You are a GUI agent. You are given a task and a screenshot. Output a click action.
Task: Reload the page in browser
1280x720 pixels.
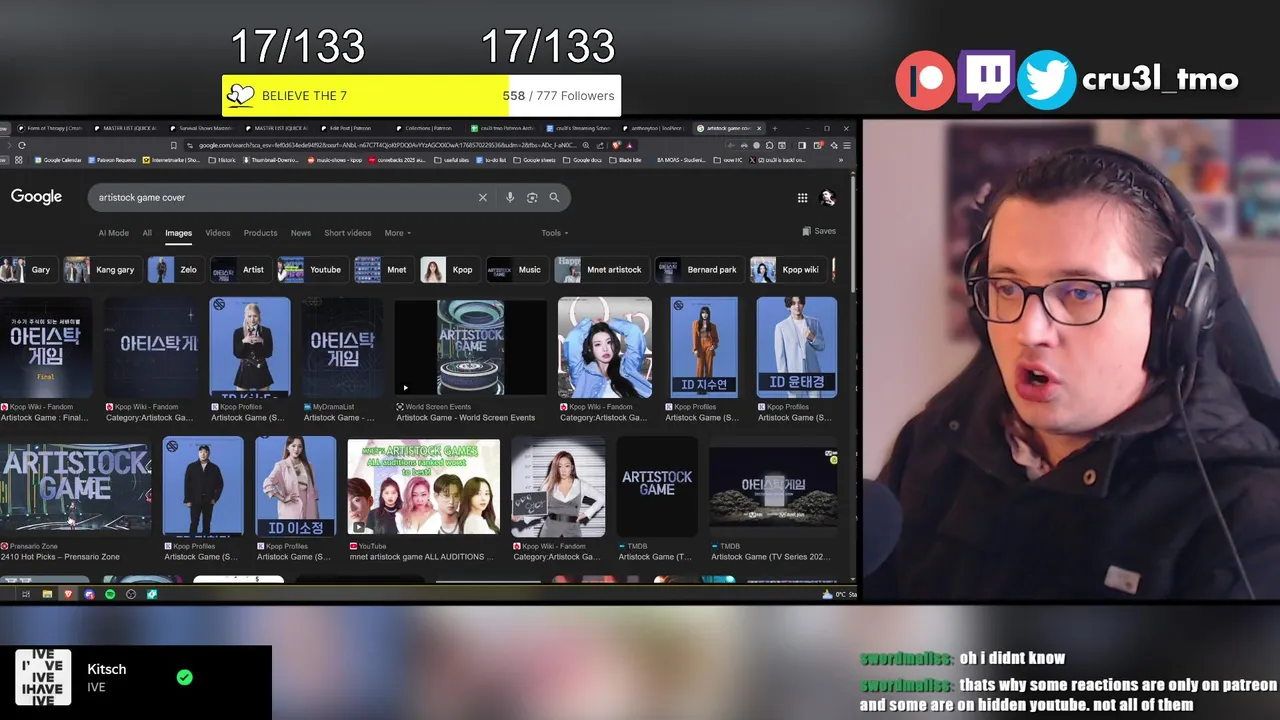pos(22,145)
